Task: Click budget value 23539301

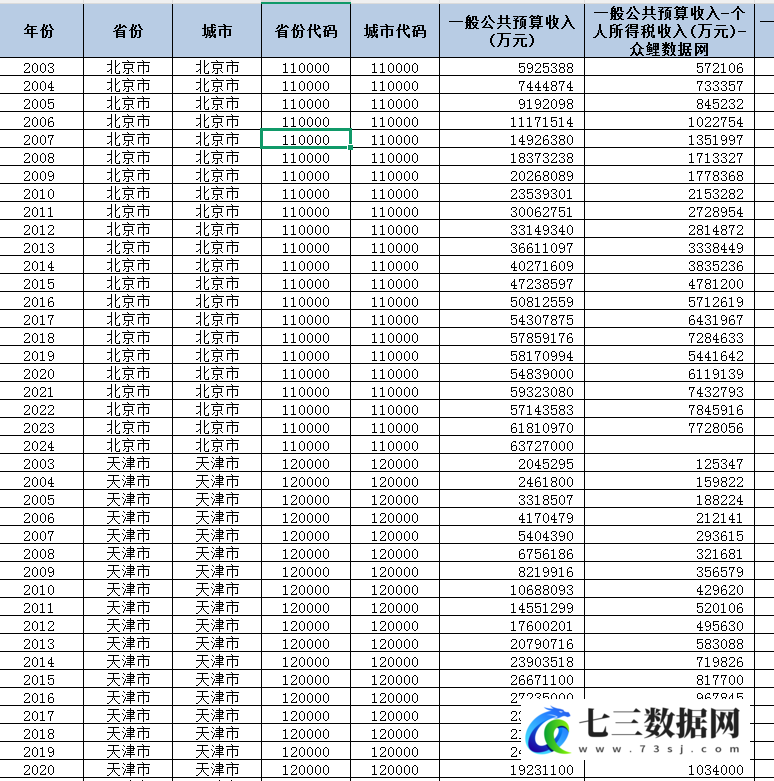Action: pyautogui.click(x=542, y=194)
